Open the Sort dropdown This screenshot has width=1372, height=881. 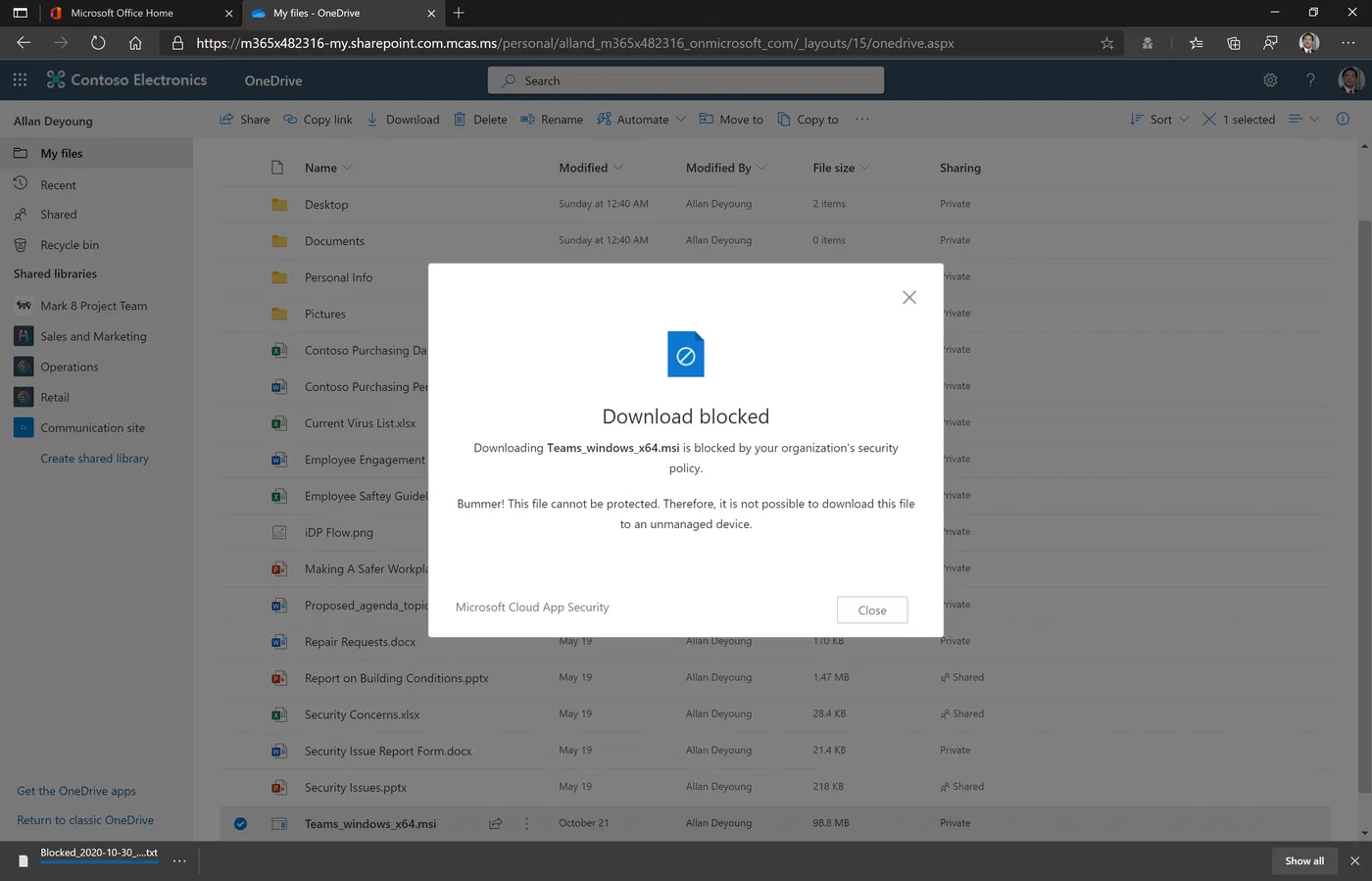1159,120
